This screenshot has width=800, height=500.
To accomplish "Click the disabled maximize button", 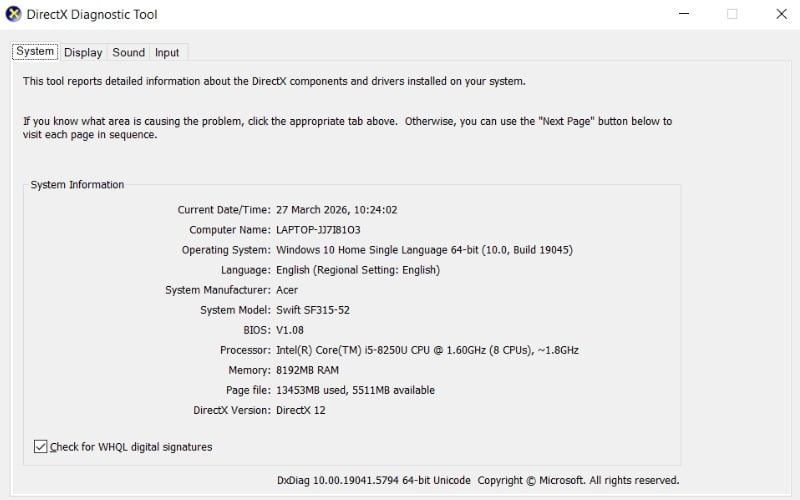I will coord(732,14).
